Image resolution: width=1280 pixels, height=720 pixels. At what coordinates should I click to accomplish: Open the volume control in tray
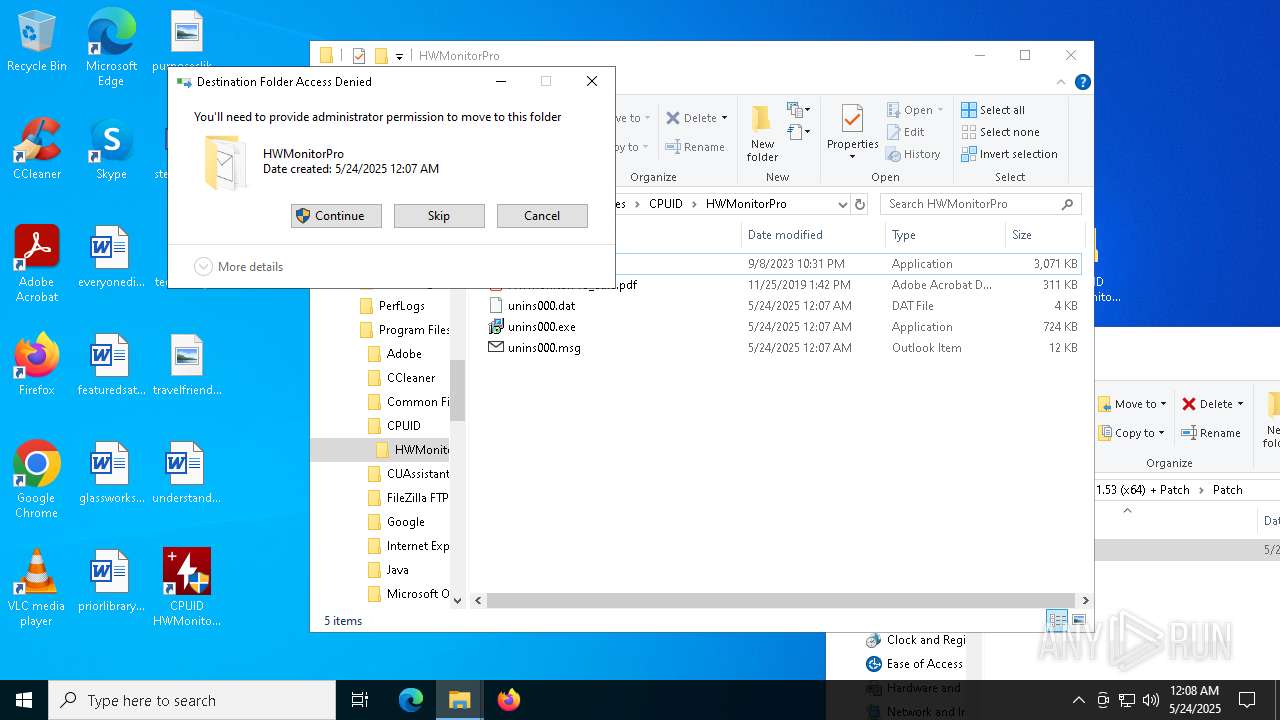pyautogui.click(x=1151, y=700)
